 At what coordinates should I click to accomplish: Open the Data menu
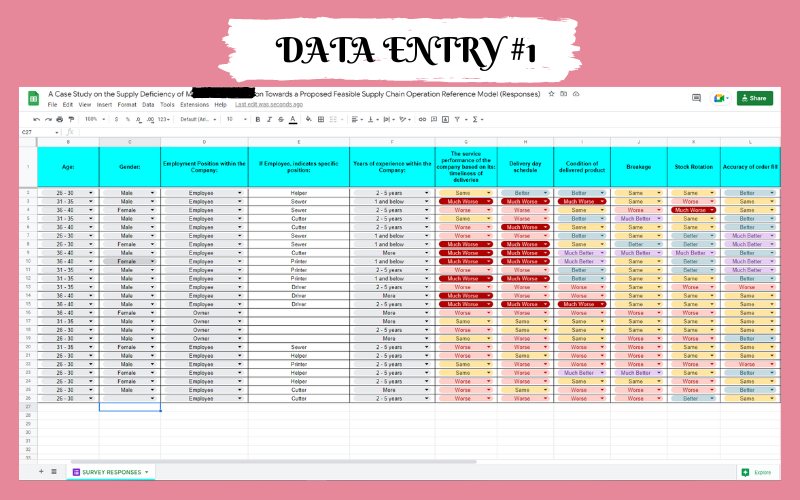pos(148,105)
